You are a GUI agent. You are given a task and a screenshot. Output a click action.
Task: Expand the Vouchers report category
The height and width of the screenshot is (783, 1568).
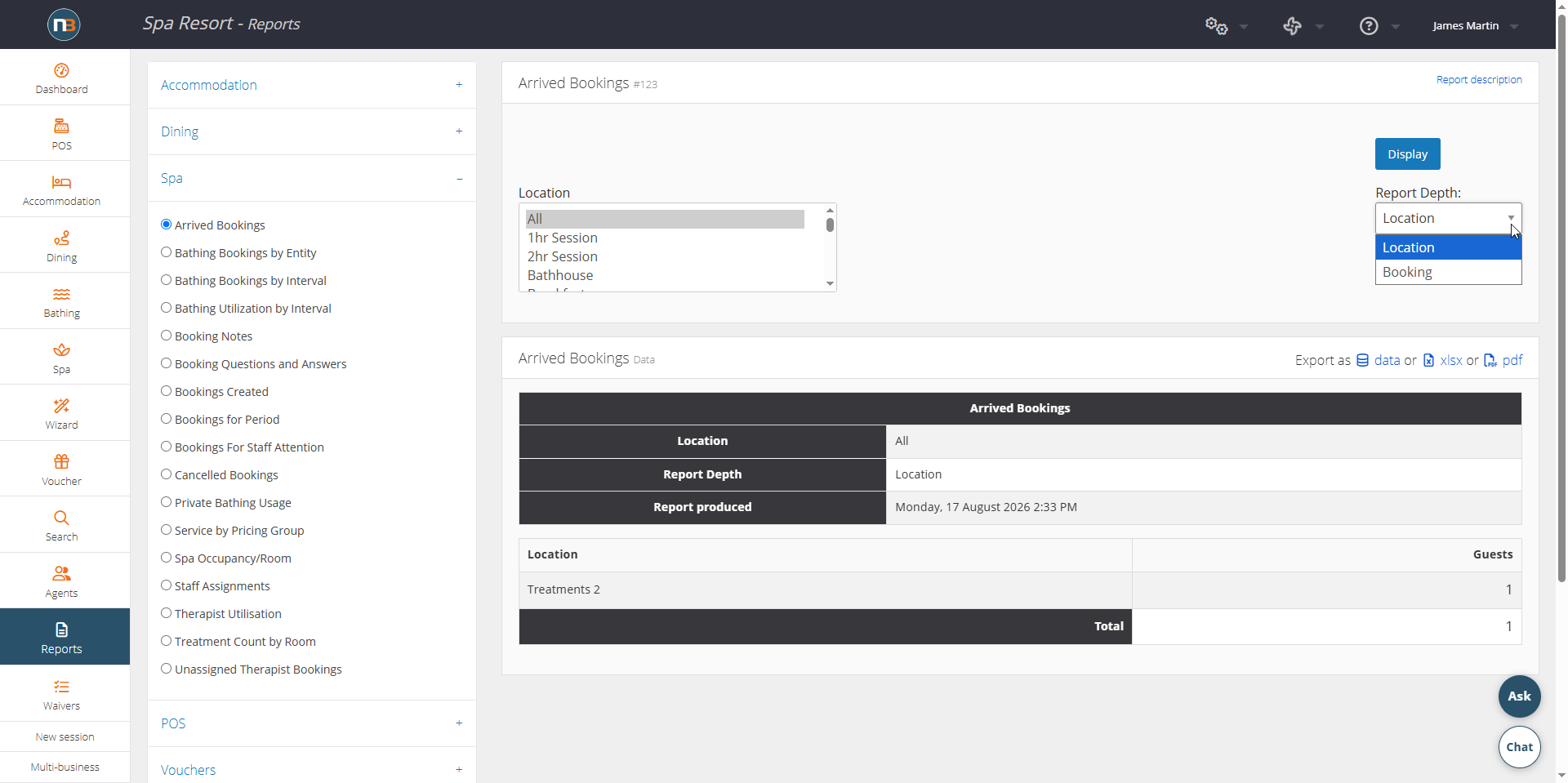pos(312,770)
